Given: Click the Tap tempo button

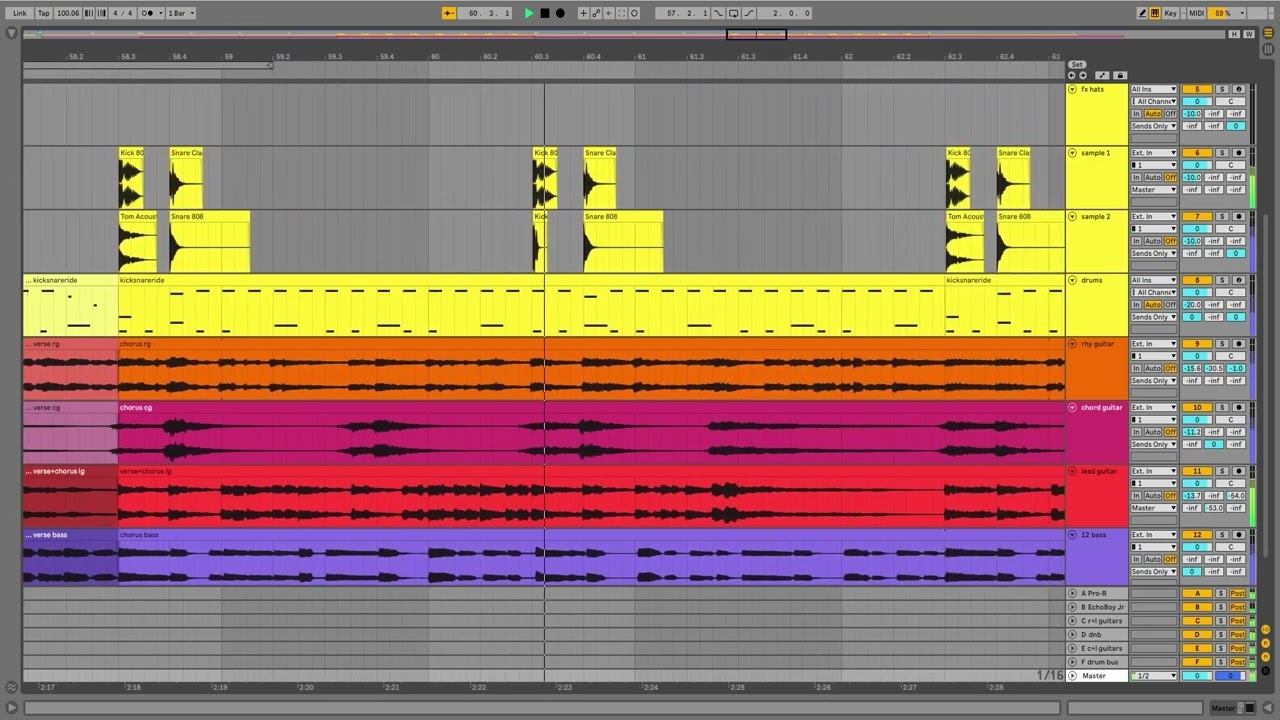Looking at the screenshot, I should 43,13.
